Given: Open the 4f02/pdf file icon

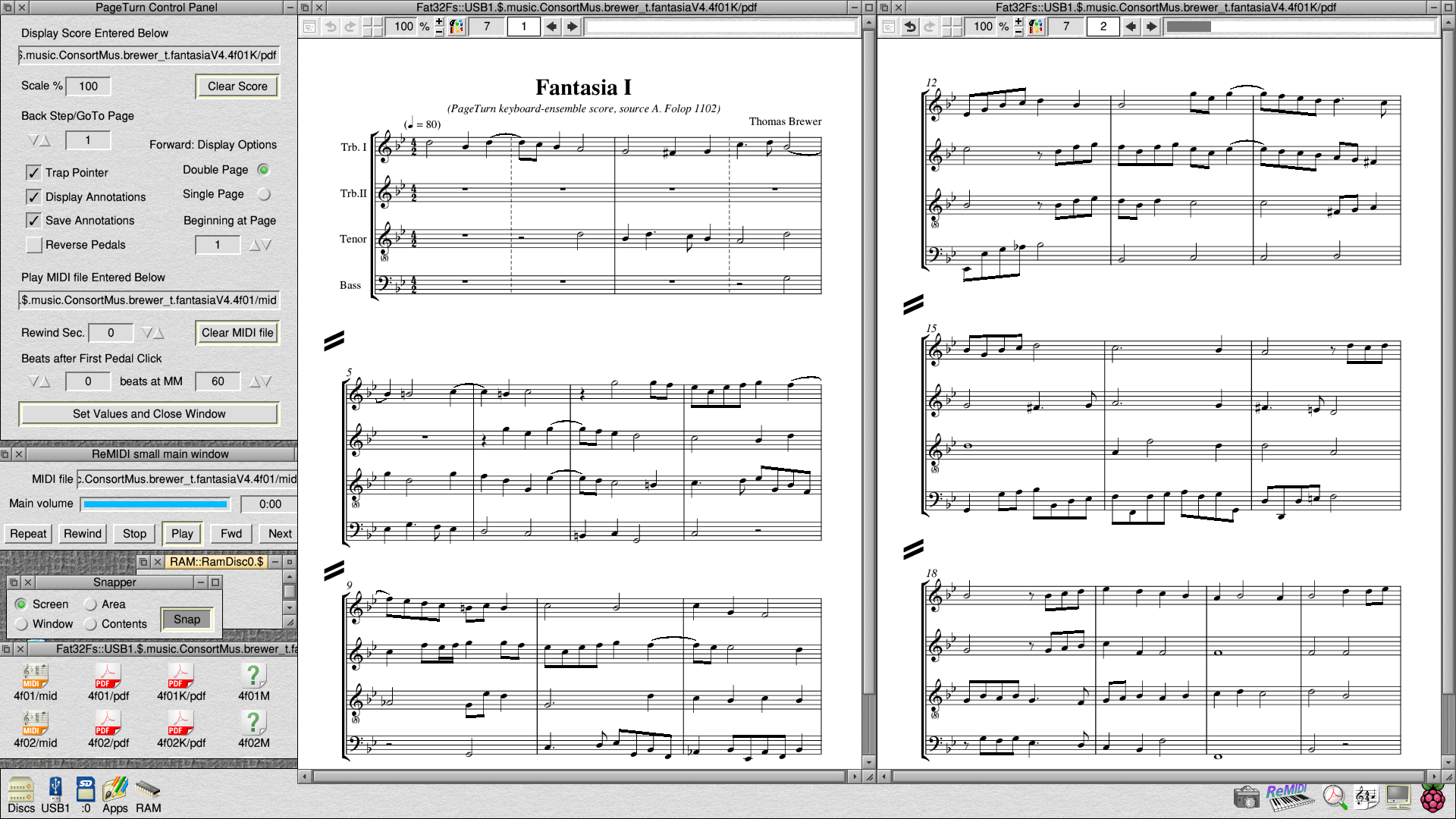Looking at the screenshot, I should click(108, 729).
